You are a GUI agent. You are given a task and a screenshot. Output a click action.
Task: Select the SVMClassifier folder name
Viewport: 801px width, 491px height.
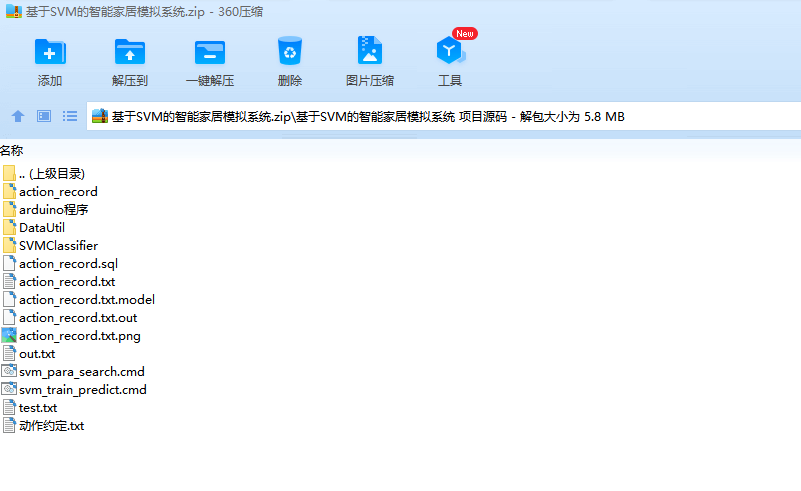(x=58, y=246)
